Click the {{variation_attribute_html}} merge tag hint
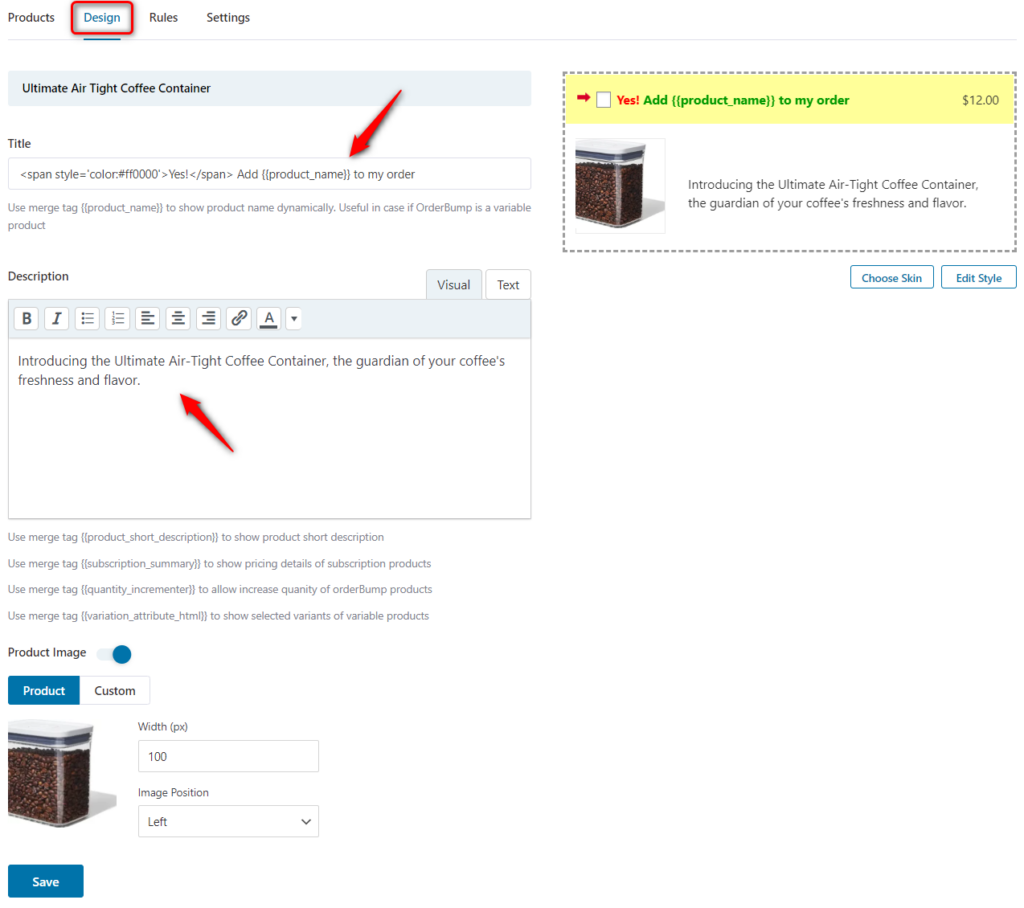The image size is (1024, 908). tap(218, 615)
